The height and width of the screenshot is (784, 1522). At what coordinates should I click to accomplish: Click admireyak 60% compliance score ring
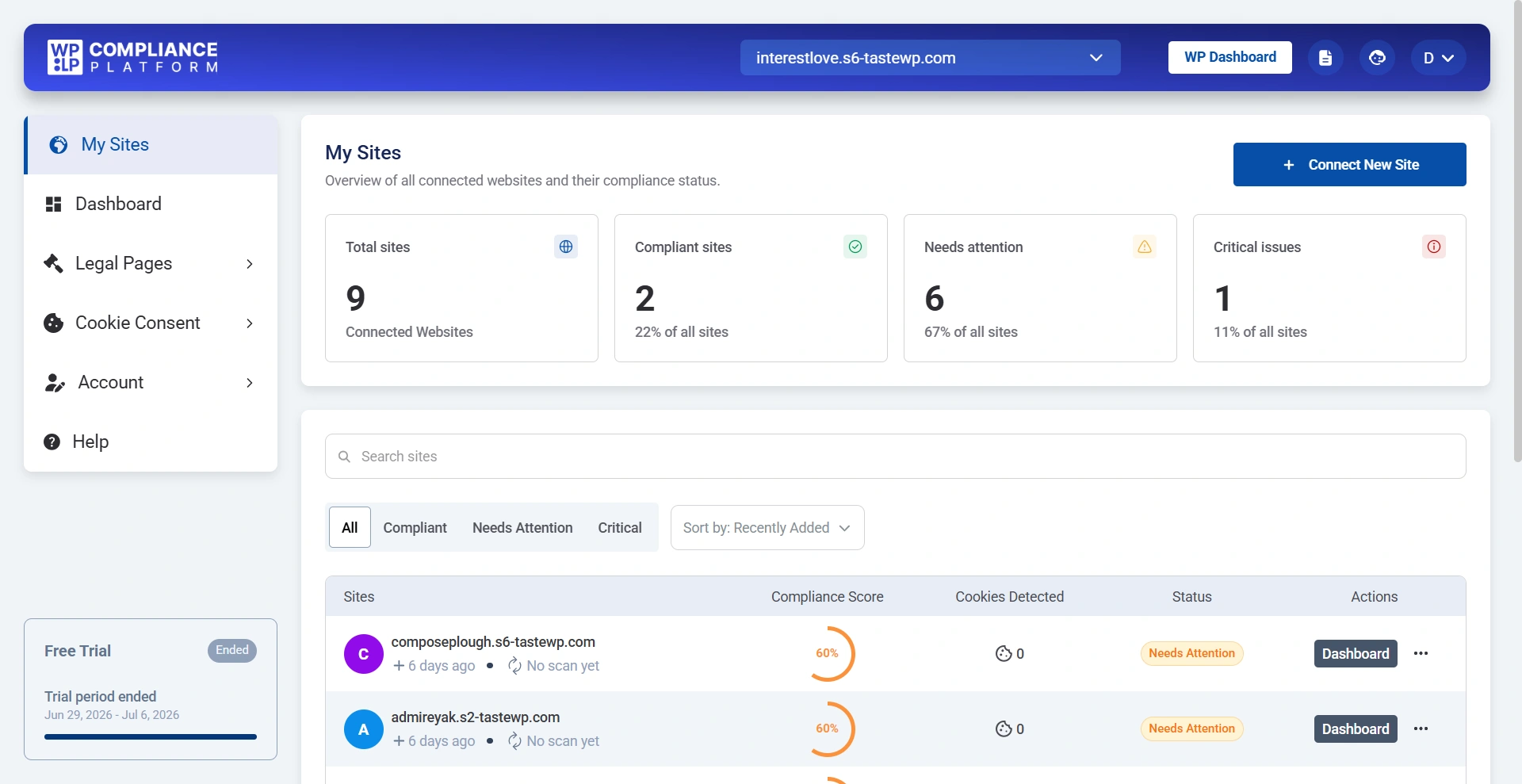click(828, 729)
